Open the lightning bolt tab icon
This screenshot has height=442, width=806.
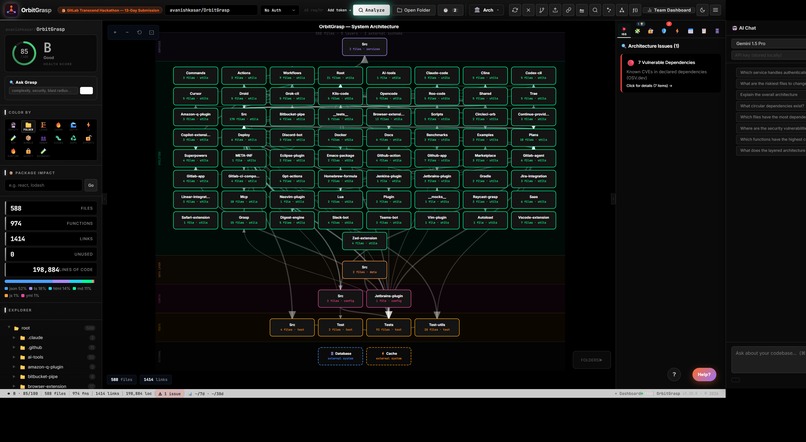coord(677,31)
